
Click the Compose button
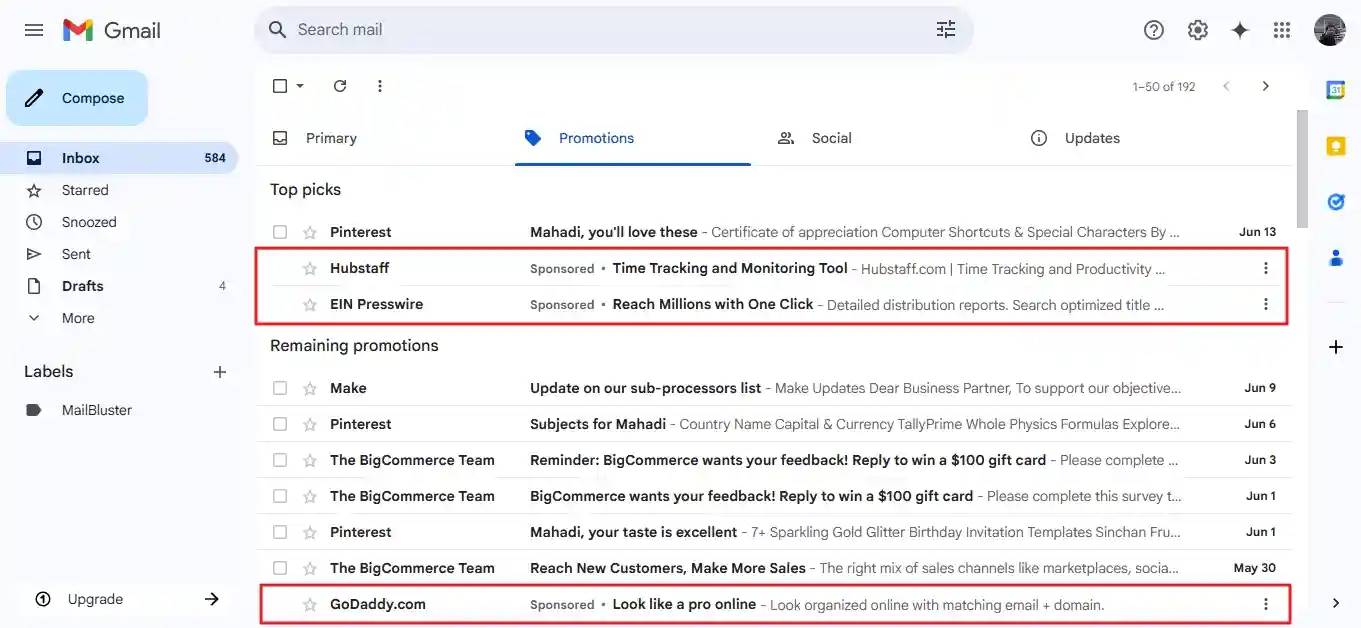pos(77,98)
